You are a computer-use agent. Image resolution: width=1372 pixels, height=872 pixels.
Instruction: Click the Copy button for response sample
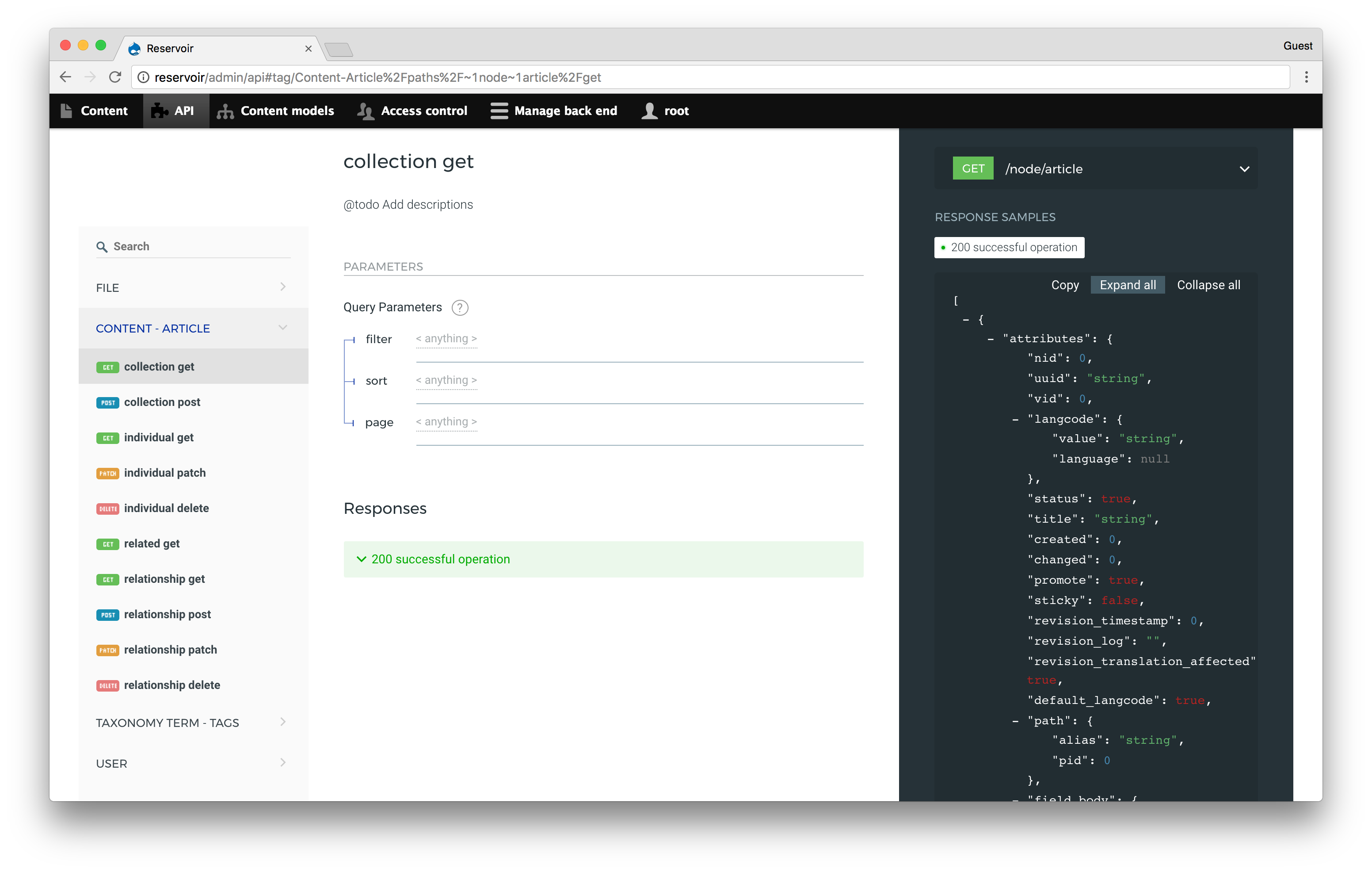[x=1064, y=285]
